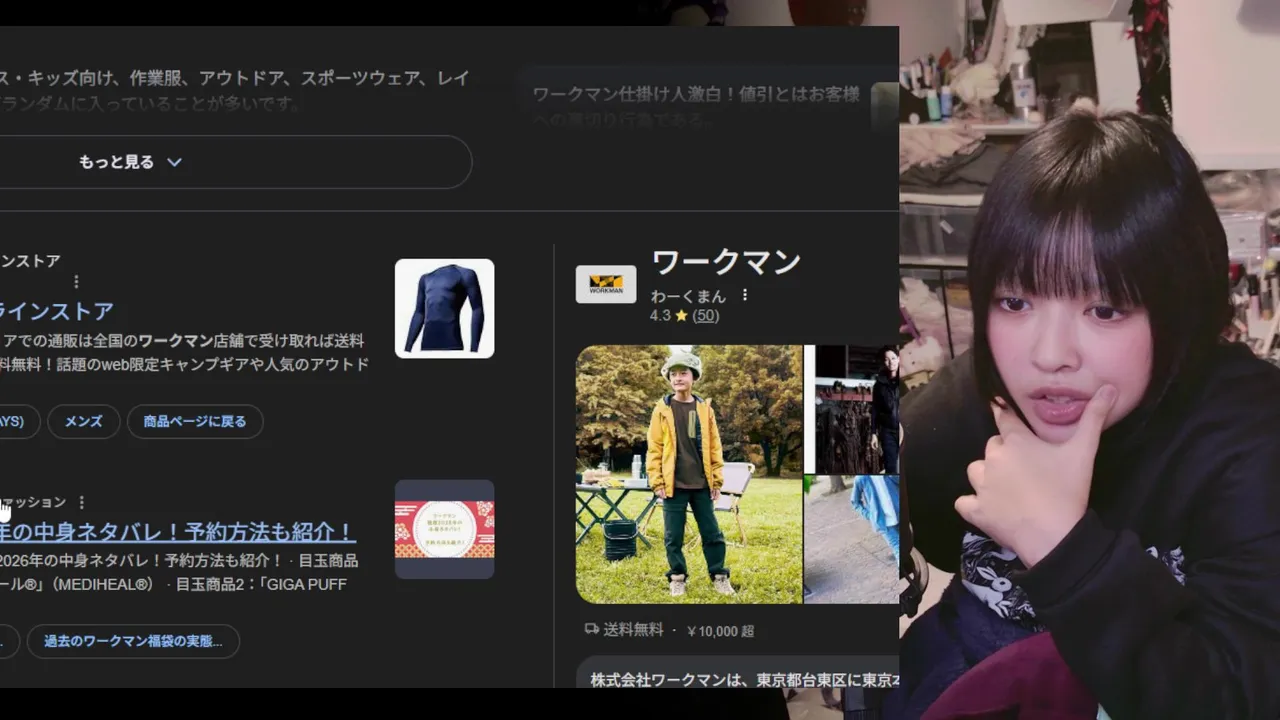Viewport: 1280px width, 720px height.
Task: Open the navy compression shirt thumbnail
Action: (444, 308)
